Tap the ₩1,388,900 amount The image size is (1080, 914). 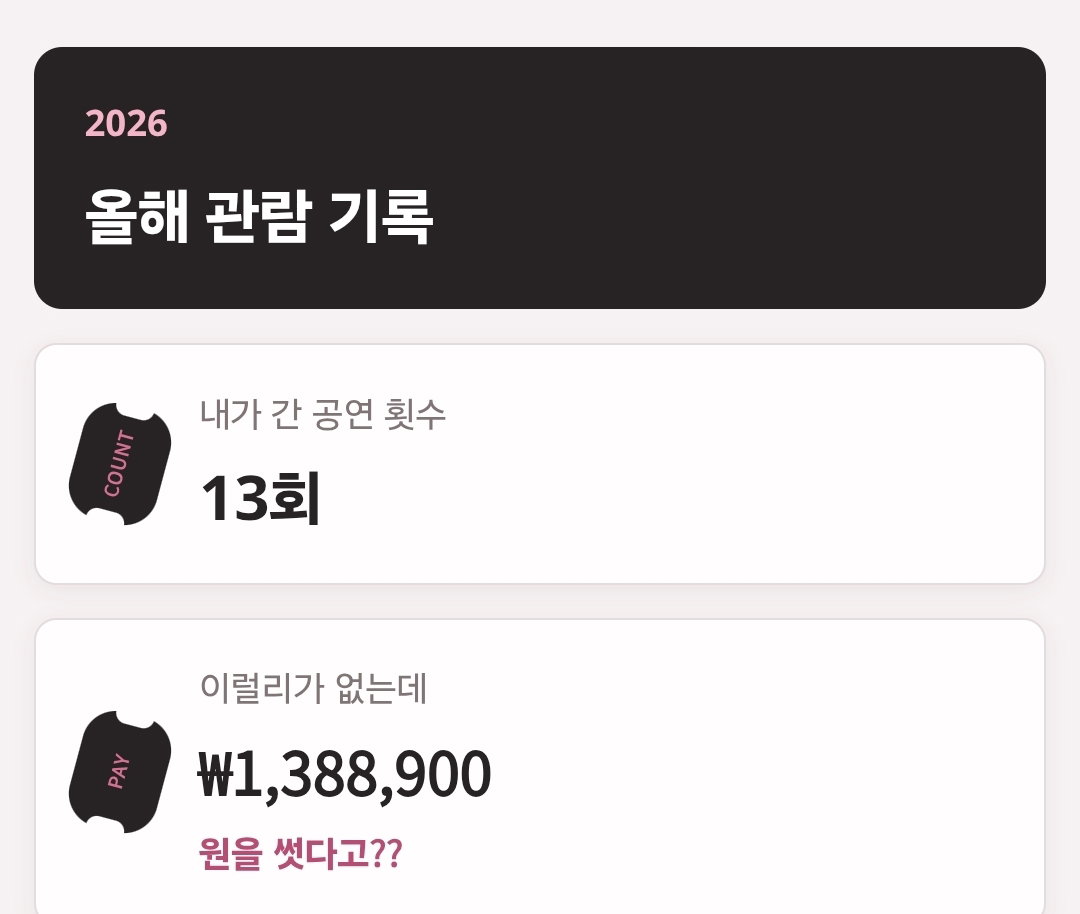(x=344, y=774)
